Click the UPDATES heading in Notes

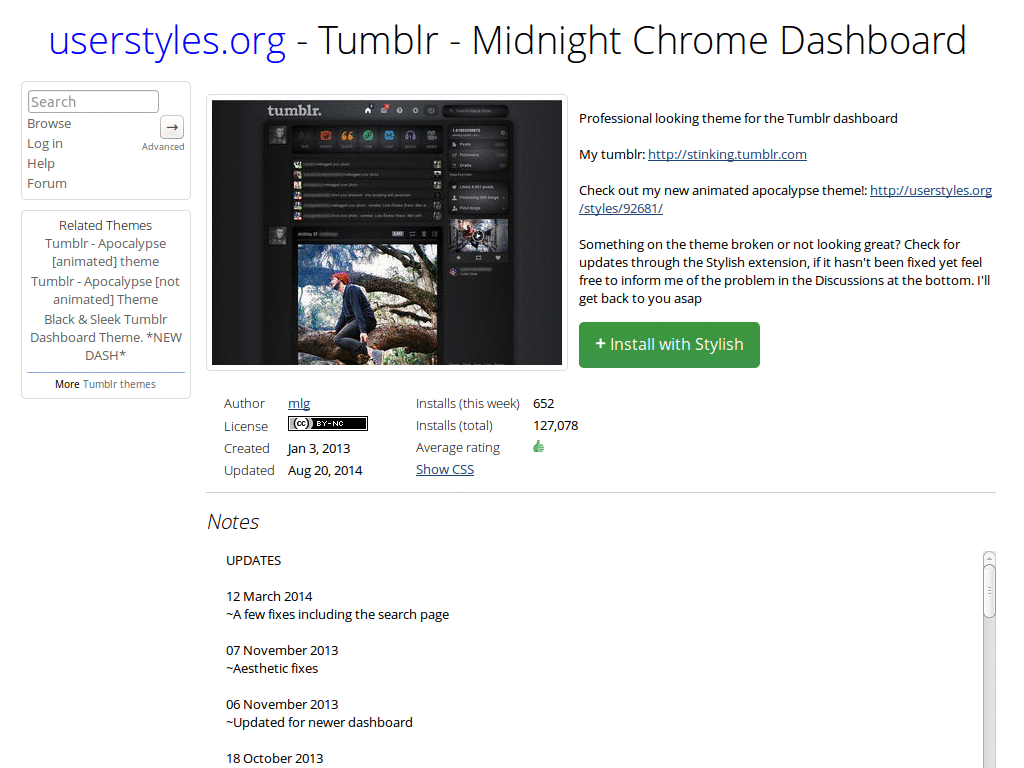pyautogui.click(x=253, y=560)
